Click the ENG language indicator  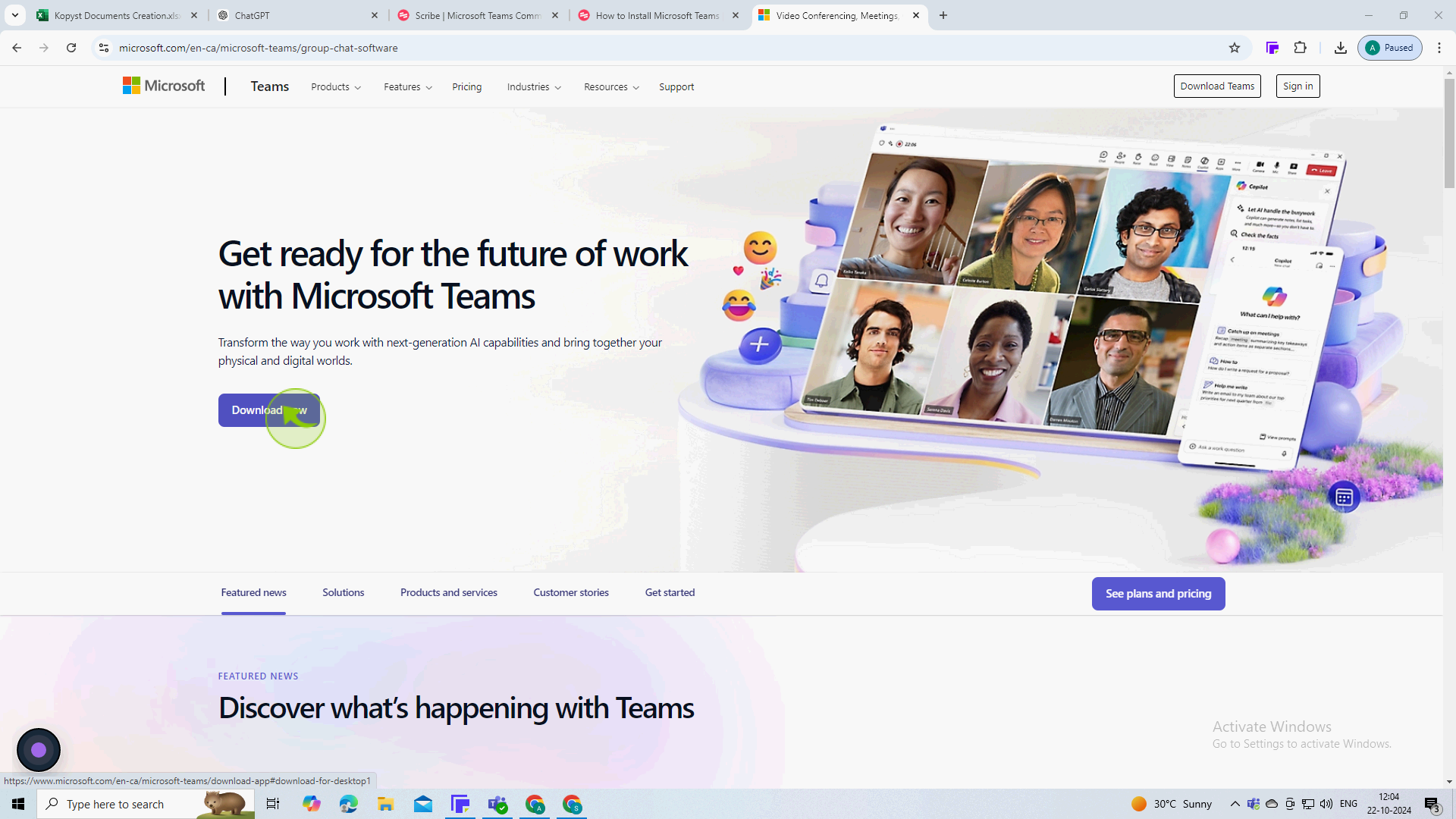(x=1349, y=804)
